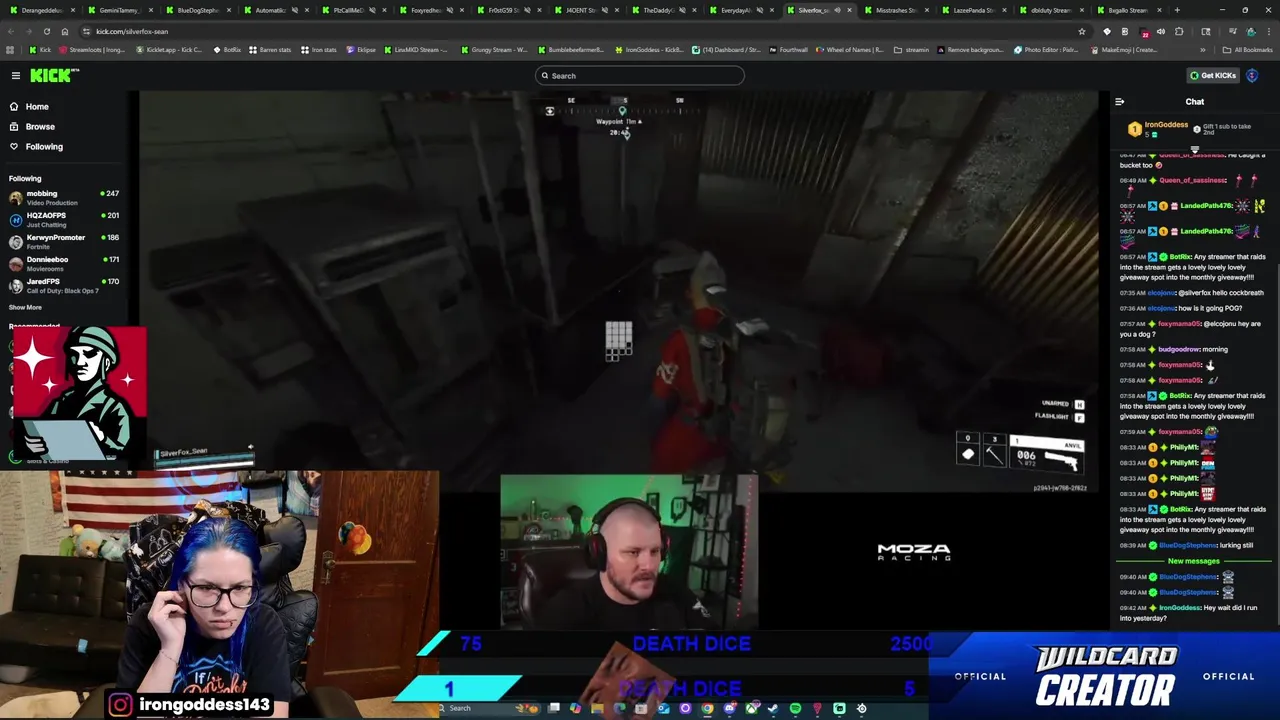Viewport: 1280px width, 720px height.
Task: Reload the page
Action: coord(47,31)
